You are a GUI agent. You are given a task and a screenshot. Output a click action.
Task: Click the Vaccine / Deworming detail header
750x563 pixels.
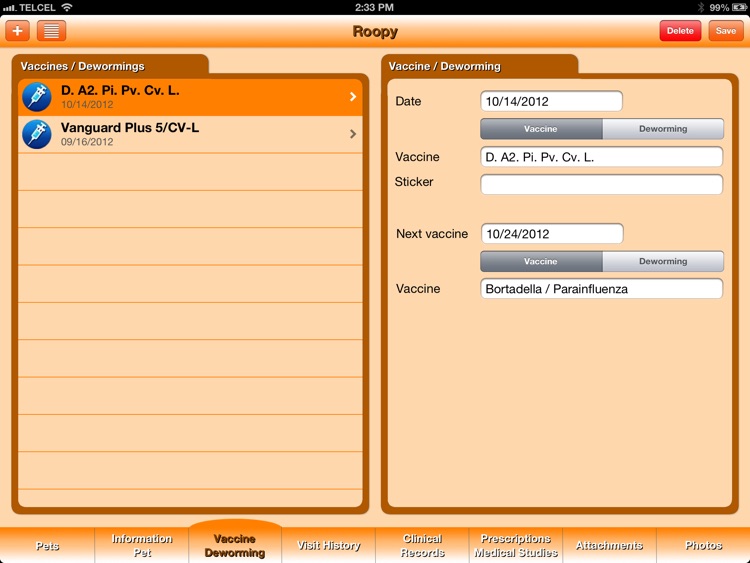(x=444, y=66)
